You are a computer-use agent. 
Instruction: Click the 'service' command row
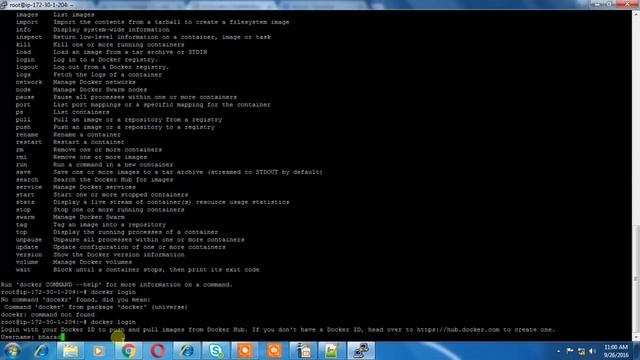(x=76, y=187)
